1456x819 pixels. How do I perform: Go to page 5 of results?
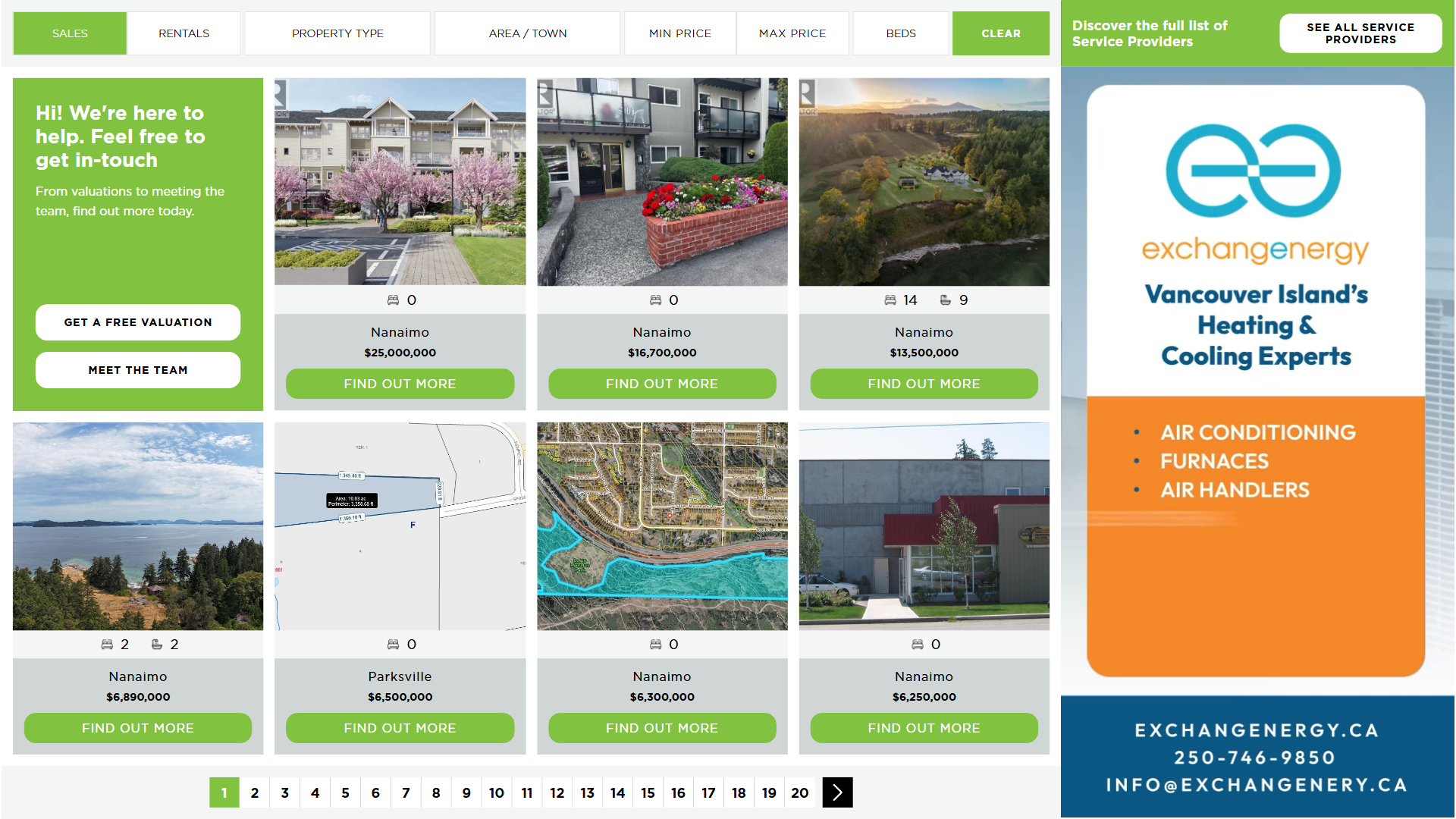345,792
